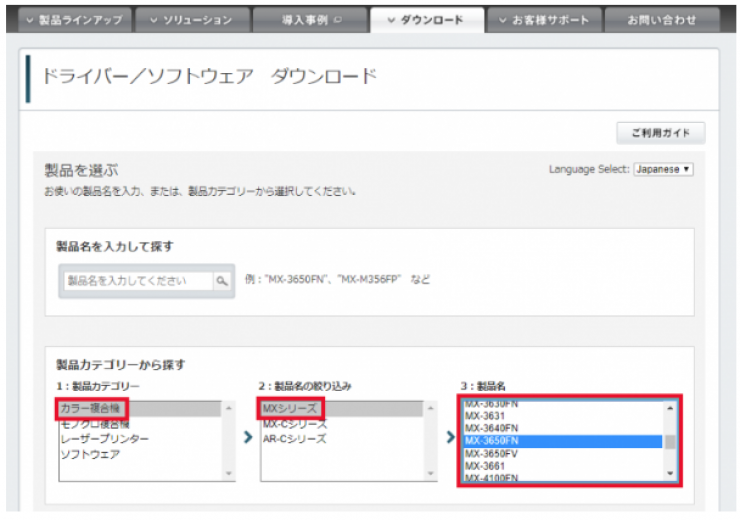Viewport: 740px width, 520px height.
Task: Select MX-3650FV in the product list
Action: pyautogui.click(x=563, y=453)
